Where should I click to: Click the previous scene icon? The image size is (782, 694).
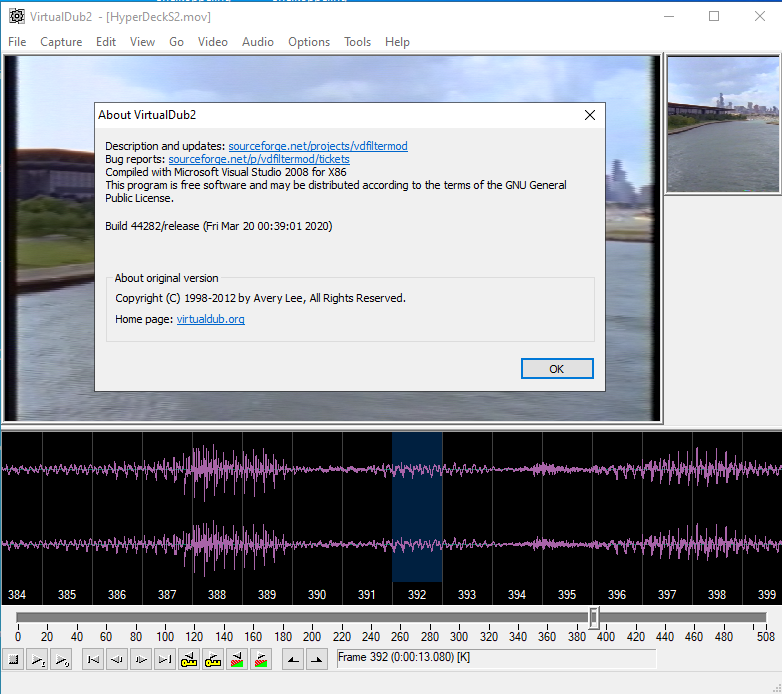pyautogui.click(x=237, y=659)
